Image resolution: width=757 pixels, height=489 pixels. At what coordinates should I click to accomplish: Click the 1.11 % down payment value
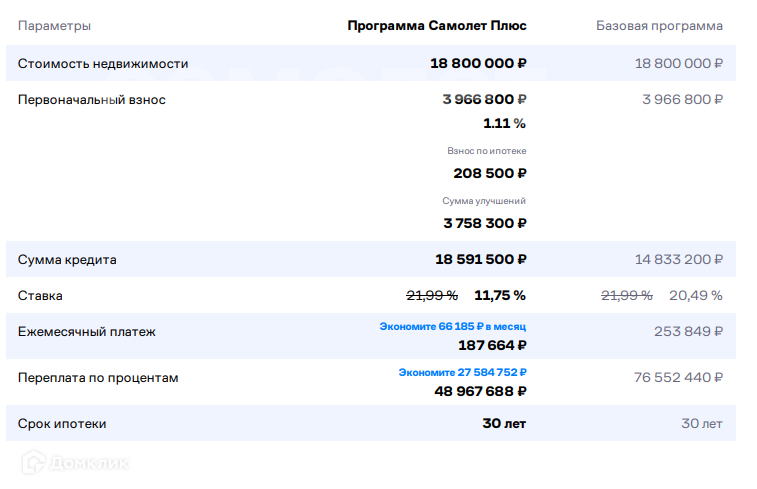504,123
